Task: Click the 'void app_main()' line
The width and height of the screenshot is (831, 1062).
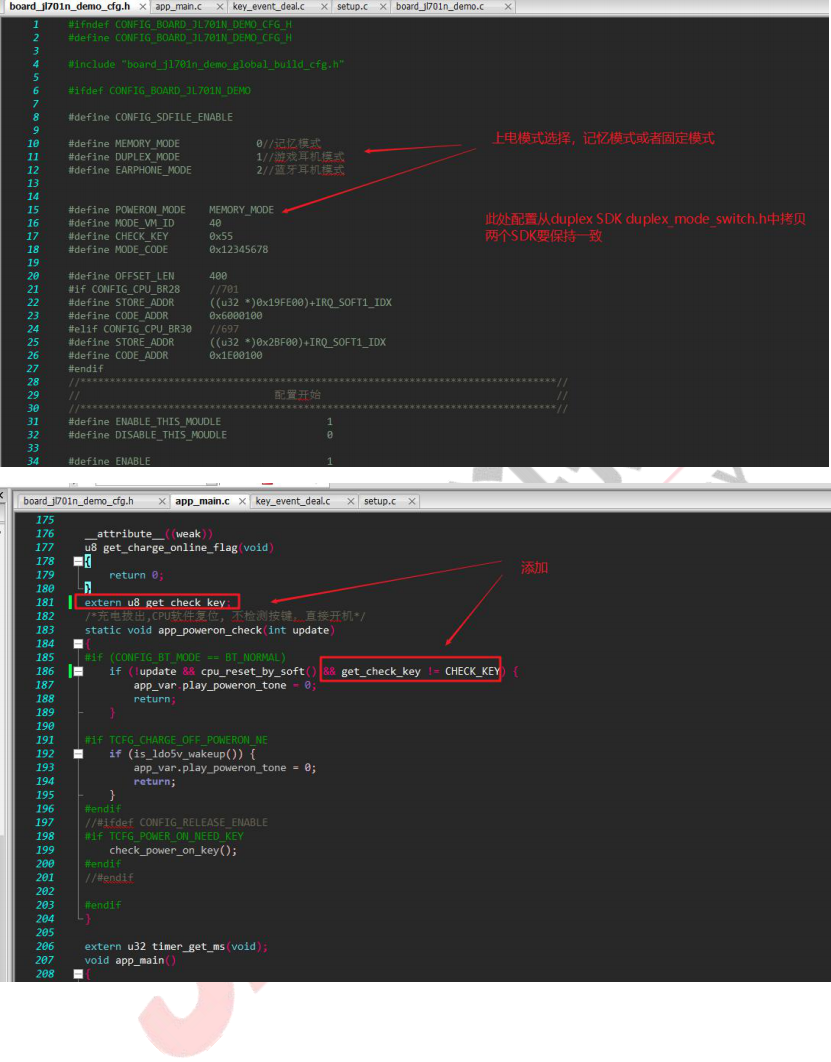Action: (x=130, y=960)
